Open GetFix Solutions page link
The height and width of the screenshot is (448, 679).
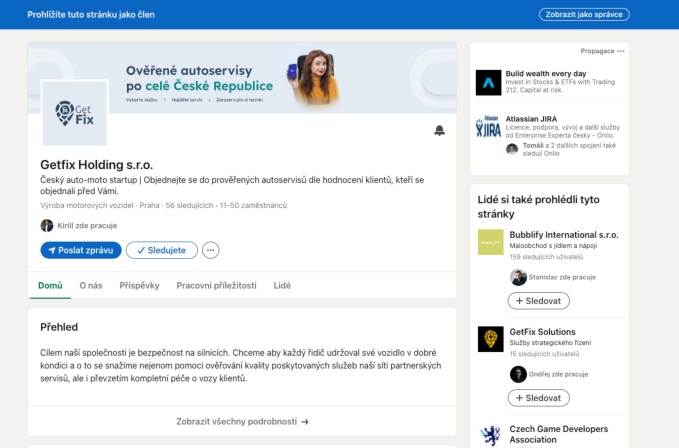click(542, 332)
